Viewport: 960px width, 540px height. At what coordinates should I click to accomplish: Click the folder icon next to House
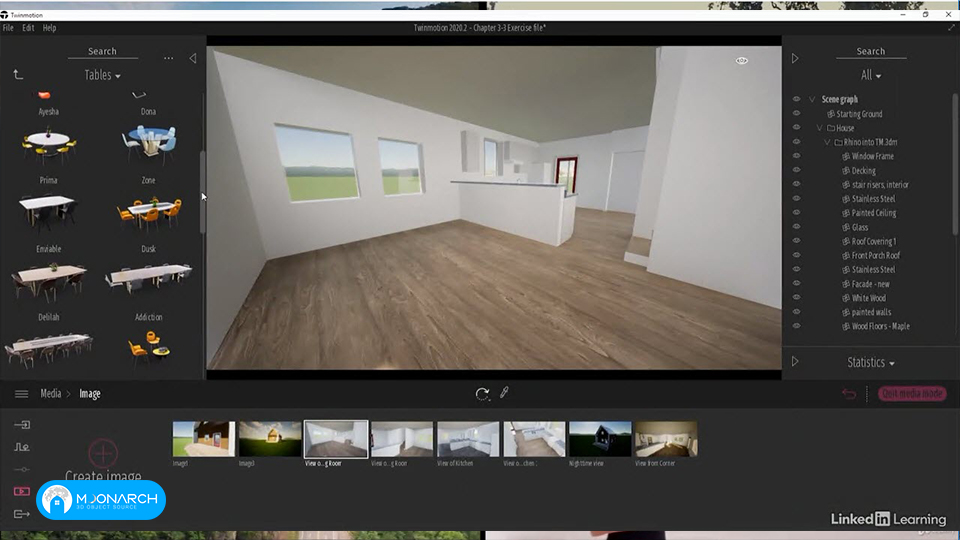point(831,128)
